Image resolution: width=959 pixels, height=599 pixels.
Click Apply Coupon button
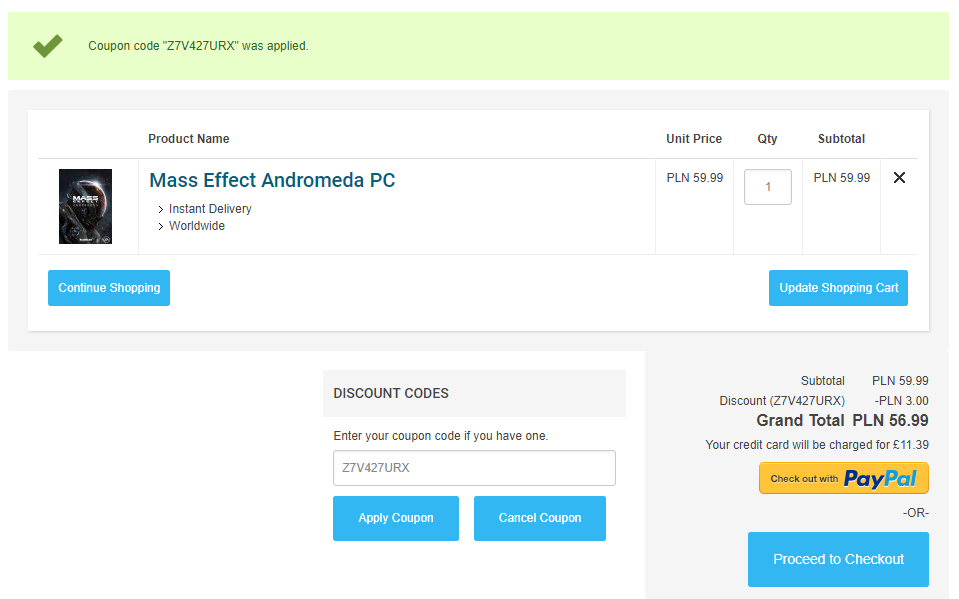tap(396, 518)
